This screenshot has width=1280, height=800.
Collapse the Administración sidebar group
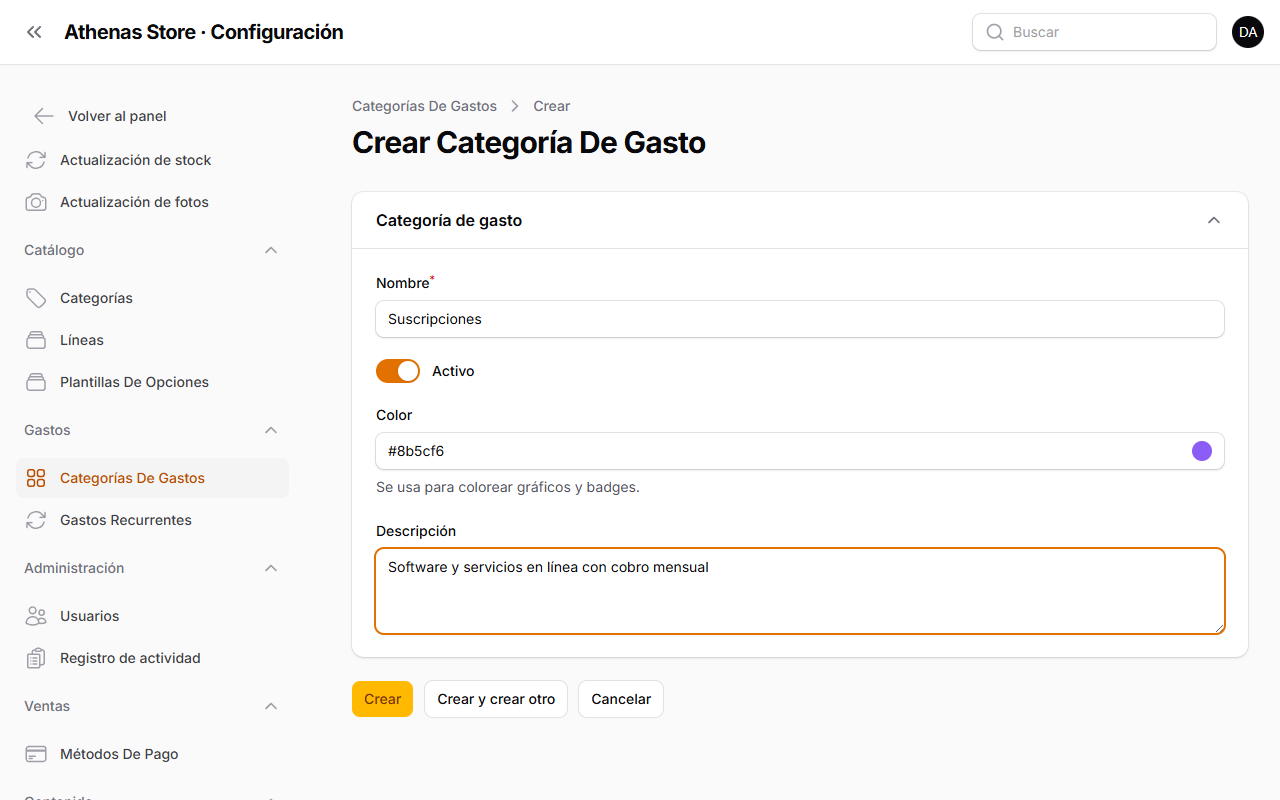coord(271,568)
